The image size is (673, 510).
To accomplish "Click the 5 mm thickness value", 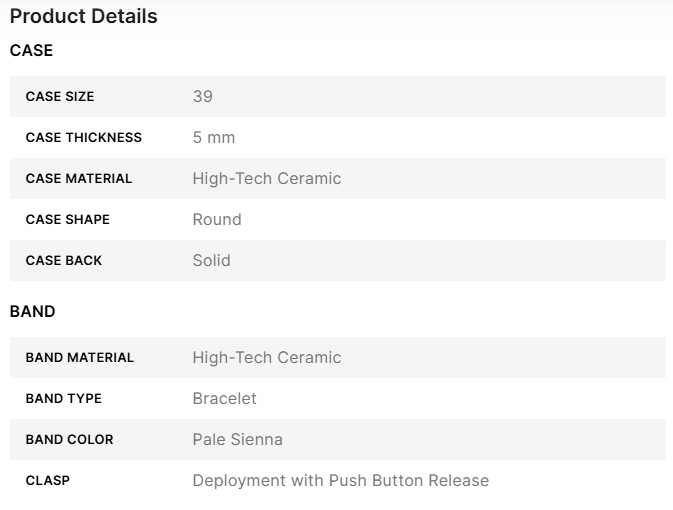I will [214, 138].
